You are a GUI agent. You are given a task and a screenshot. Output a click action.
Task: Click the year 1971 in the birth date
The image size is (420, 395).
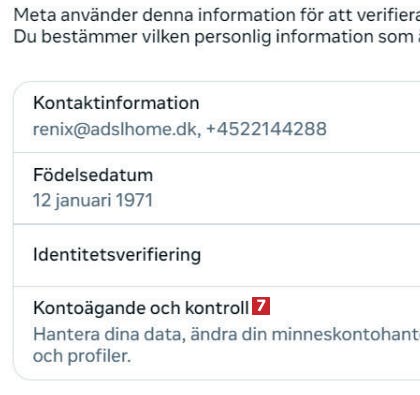click(x=134, y=201)
